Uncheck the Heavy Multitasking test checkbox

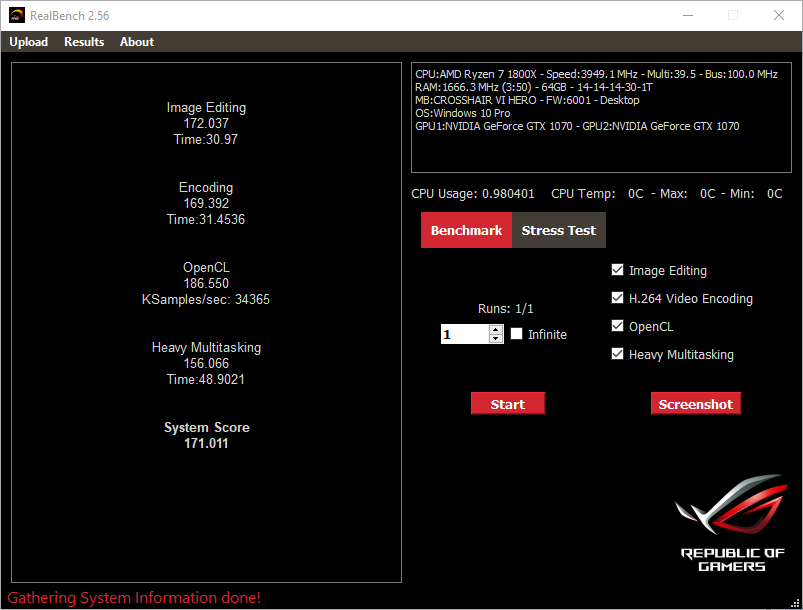point(618,354)
